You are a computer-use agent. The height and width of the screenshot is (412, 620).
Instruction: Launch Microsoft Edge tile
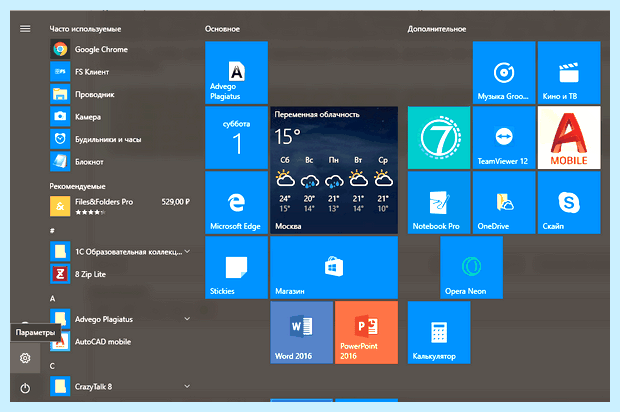click(236, 202)
